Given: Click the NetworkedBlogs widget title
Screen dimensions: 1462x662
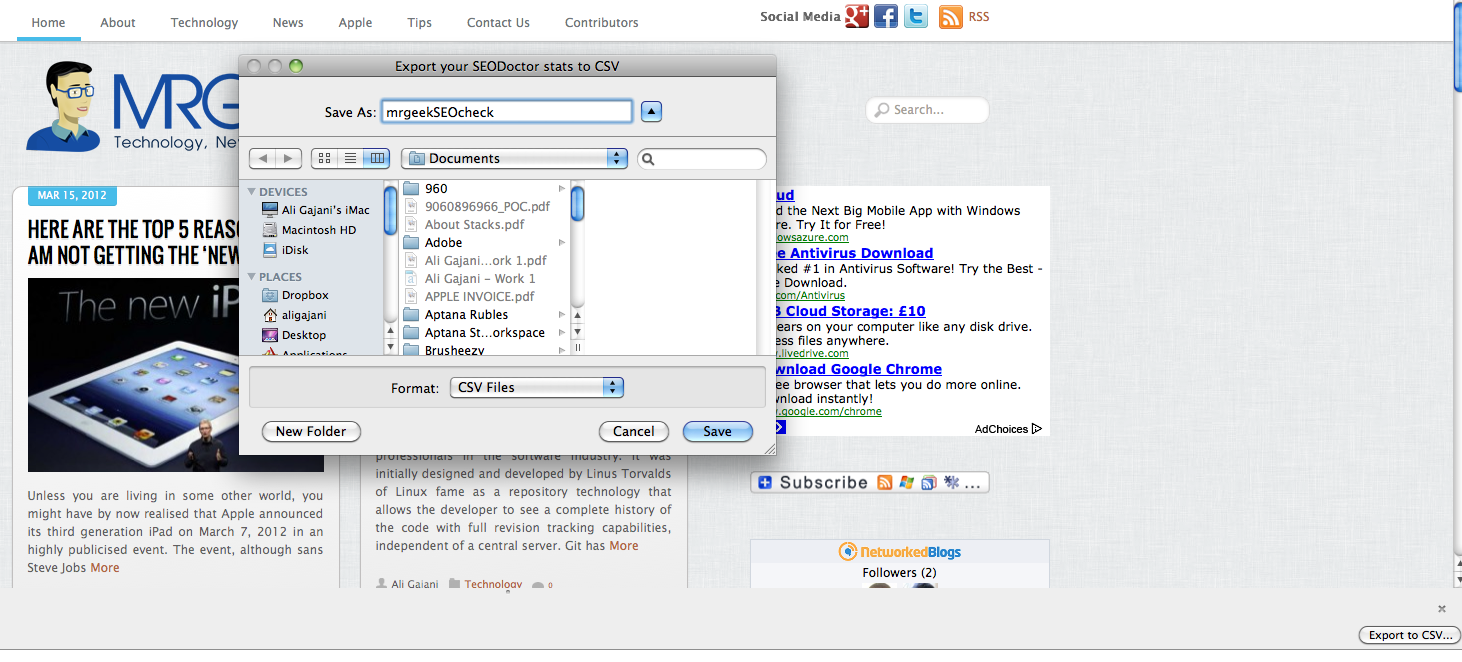Looking at the screenshot, I should pyautogui.click(x=899, y=552).
